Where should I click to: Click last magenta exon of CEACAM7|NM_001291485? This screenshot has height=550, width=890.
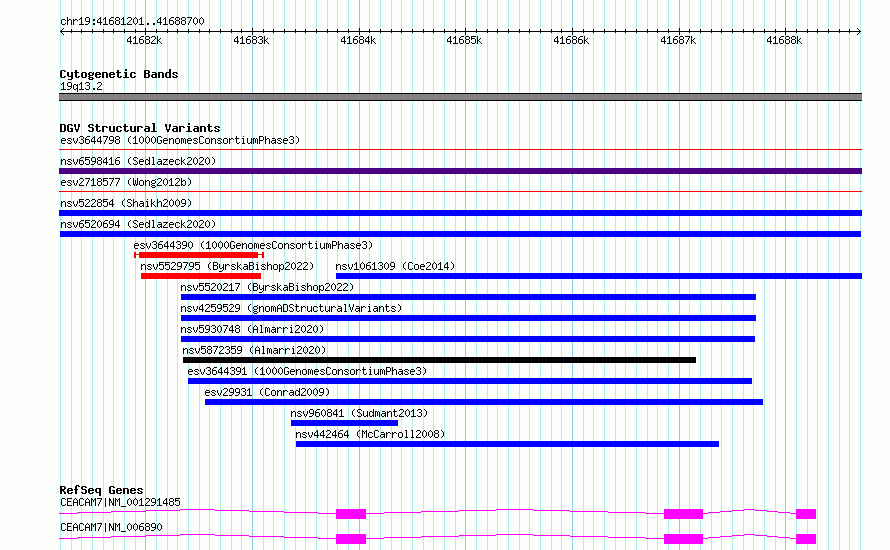[806, 514]
